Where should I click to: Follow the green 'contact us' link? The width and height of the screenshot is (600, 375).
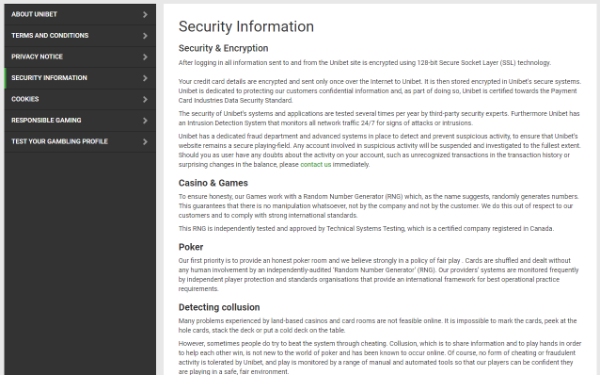point(316,165)
